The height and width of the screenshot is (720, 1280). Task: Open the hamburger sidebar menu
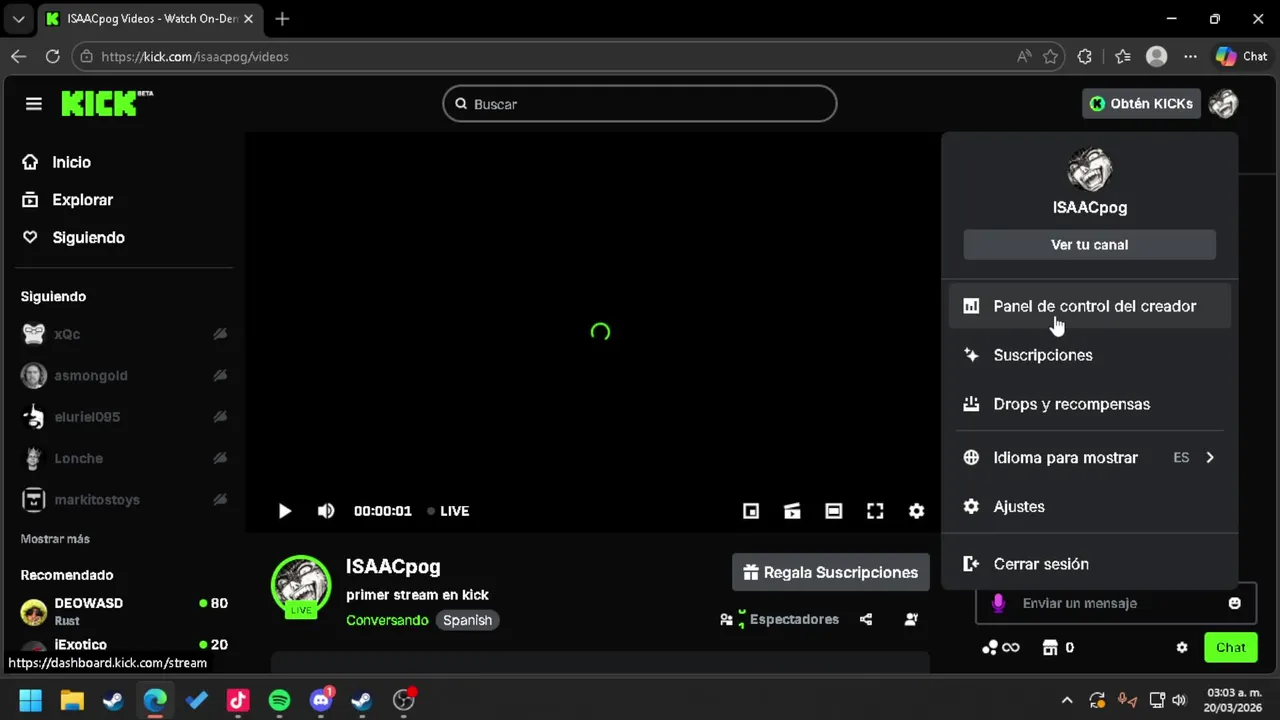(x=34, y=104)
